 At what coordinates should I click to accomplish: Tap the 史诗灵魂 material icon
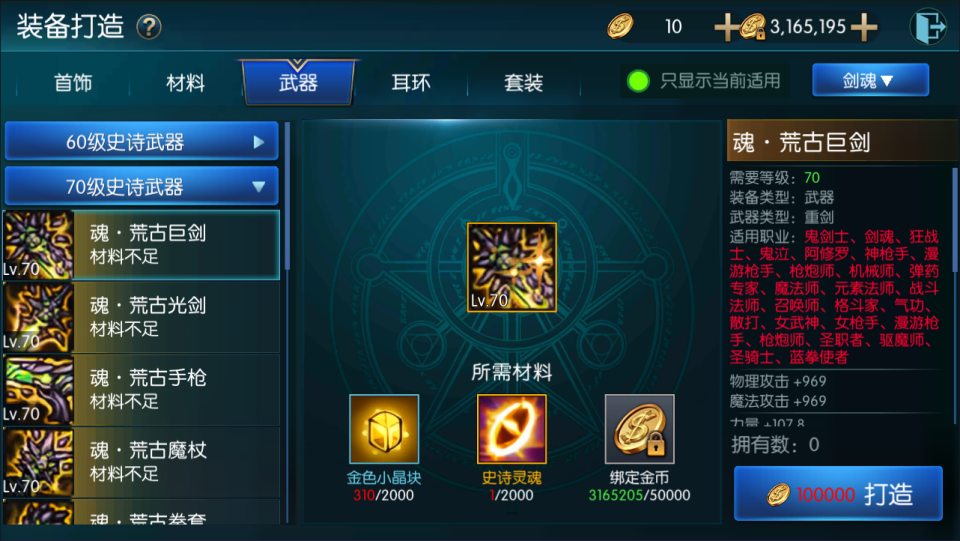coord(512,429)
